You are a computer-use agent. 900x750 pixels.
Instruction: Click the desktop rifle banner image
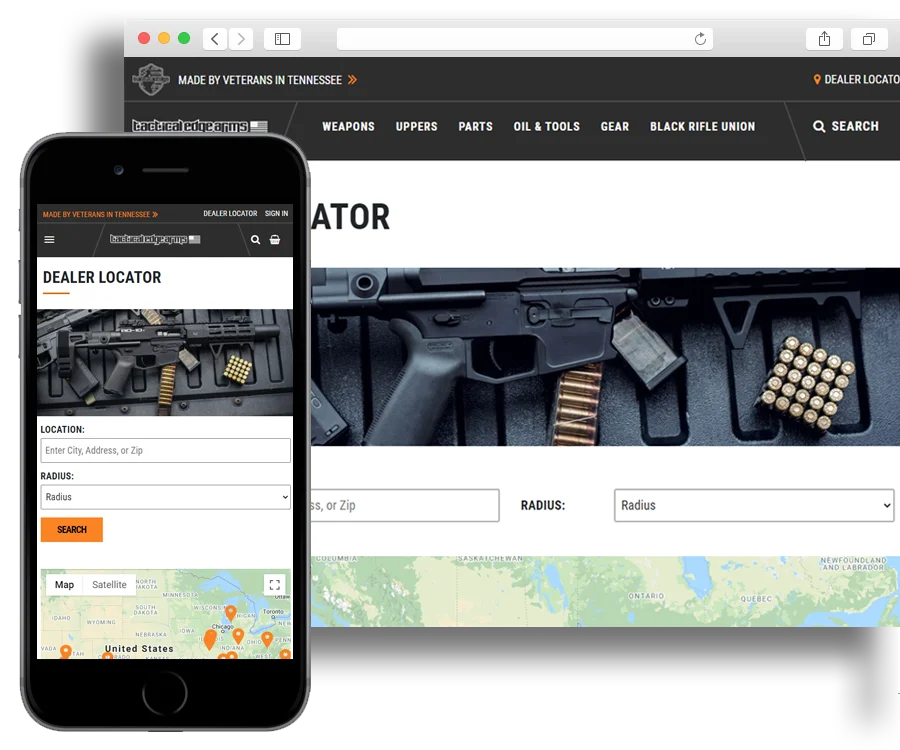tap(606, 356)
